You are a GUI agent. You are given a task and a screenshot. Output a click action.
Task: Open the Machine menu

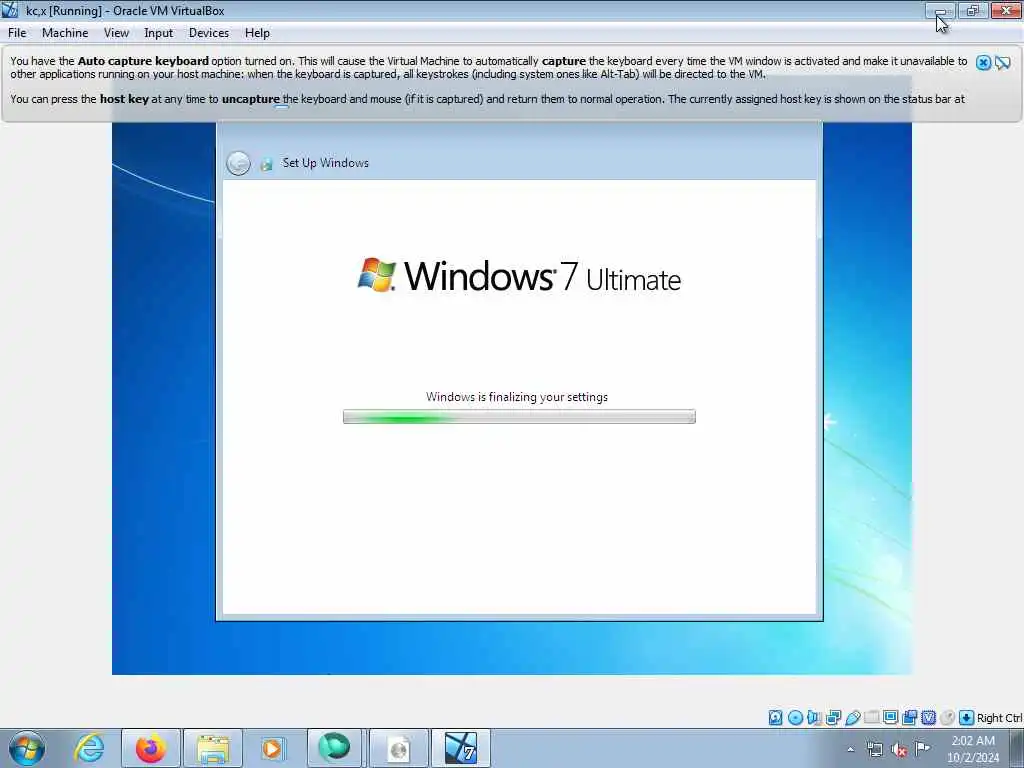pyautogui.click(x=65, y=33)
